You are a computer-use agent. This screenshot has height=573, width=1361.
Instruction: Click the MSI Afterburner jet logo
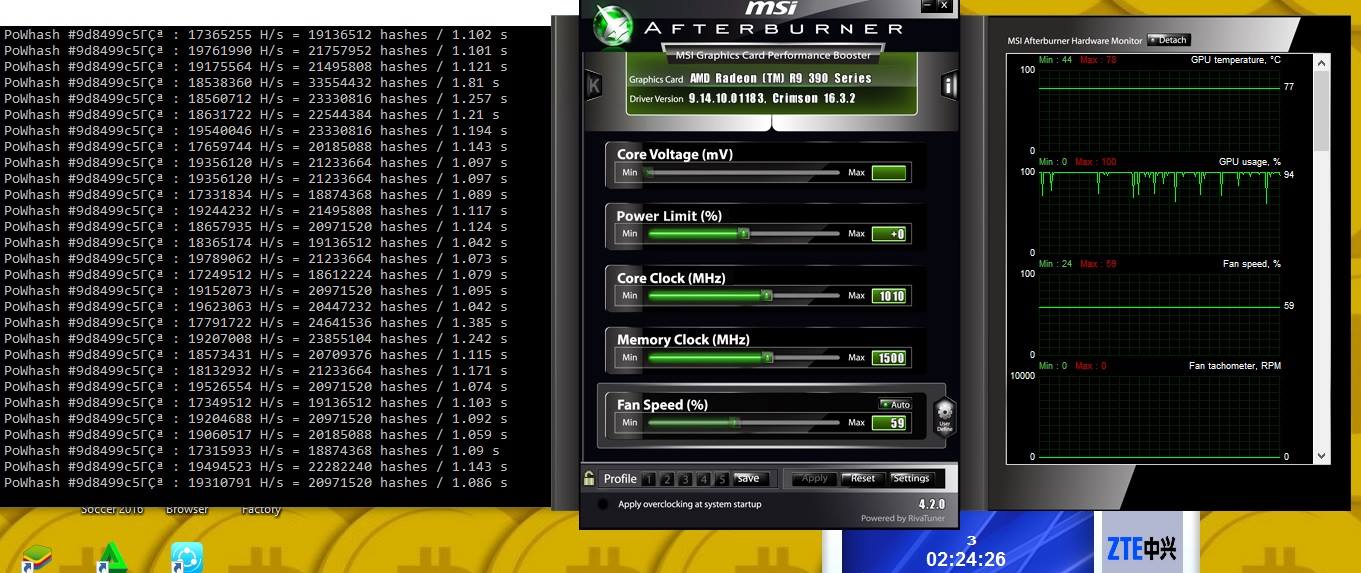613,26
